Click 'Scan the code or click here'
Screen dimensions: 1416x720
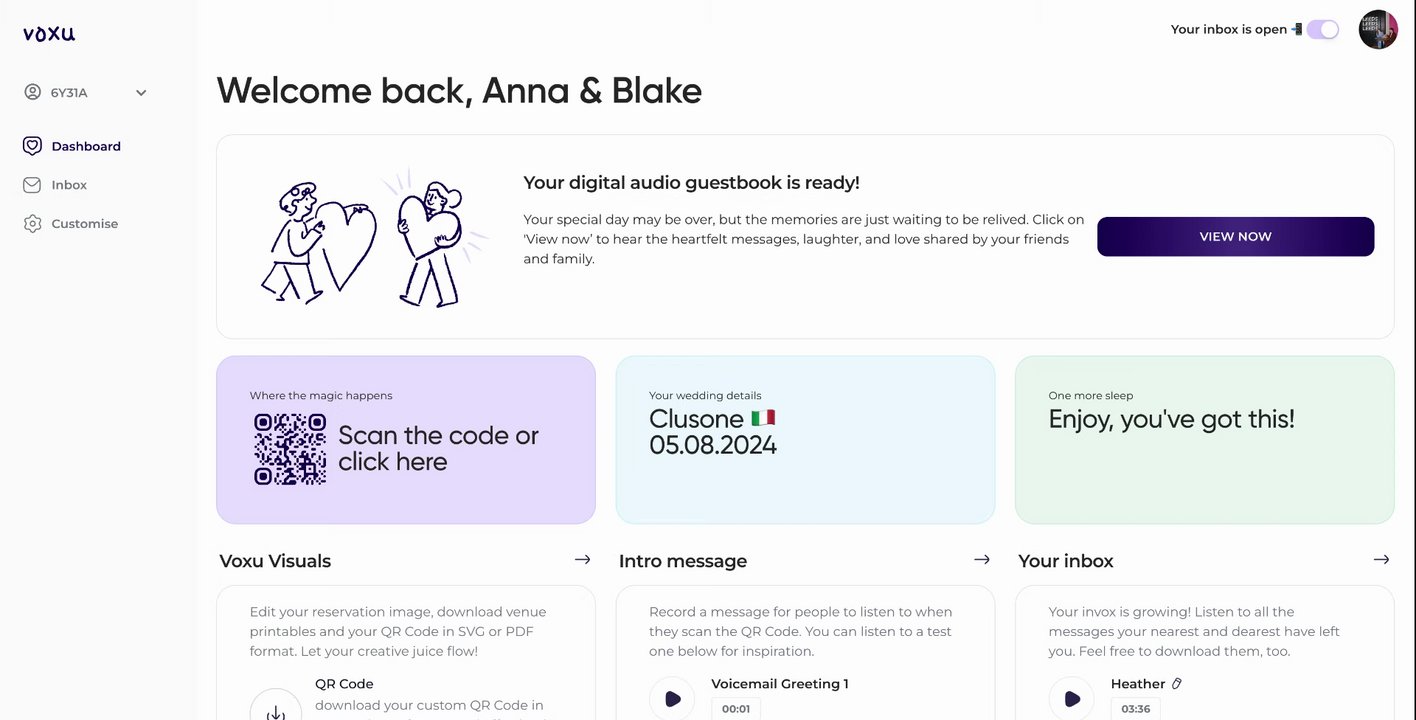click(x=438, y=449)
